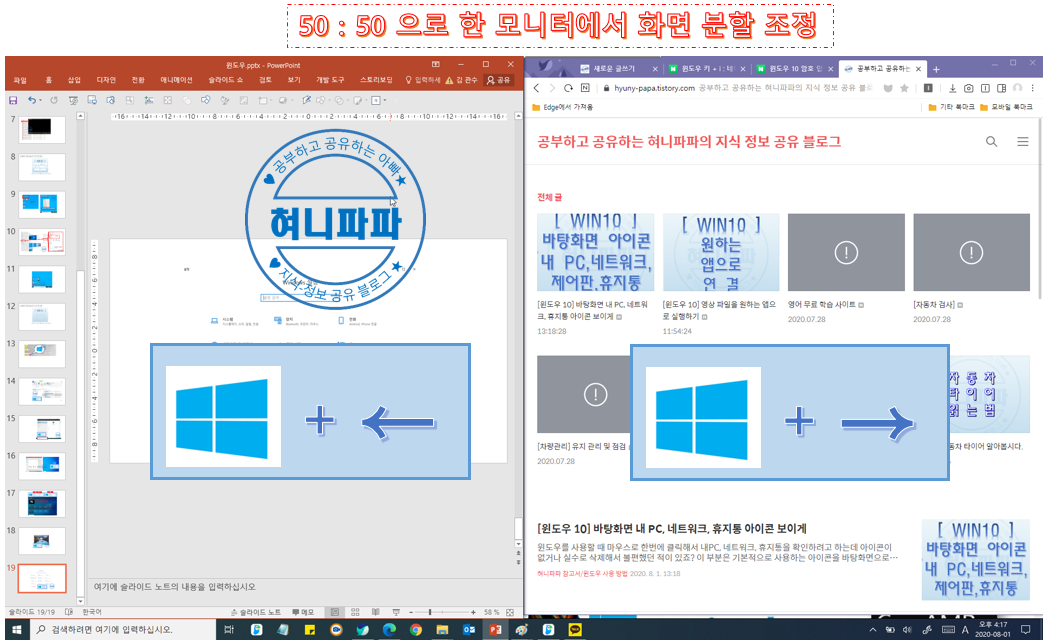Screen dimensions: 1046x642
Task: Switch to the 디자인 ribbon tab
Action: (105, 80)
